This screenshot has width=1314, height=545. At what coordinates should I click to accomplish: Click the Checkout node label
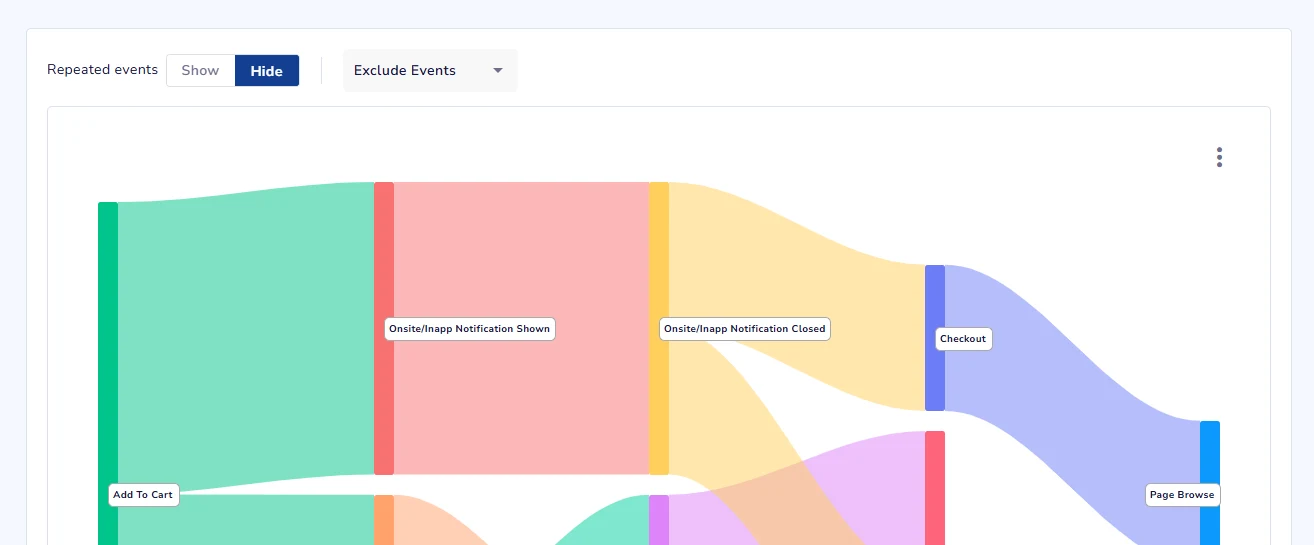click(963, 339)
